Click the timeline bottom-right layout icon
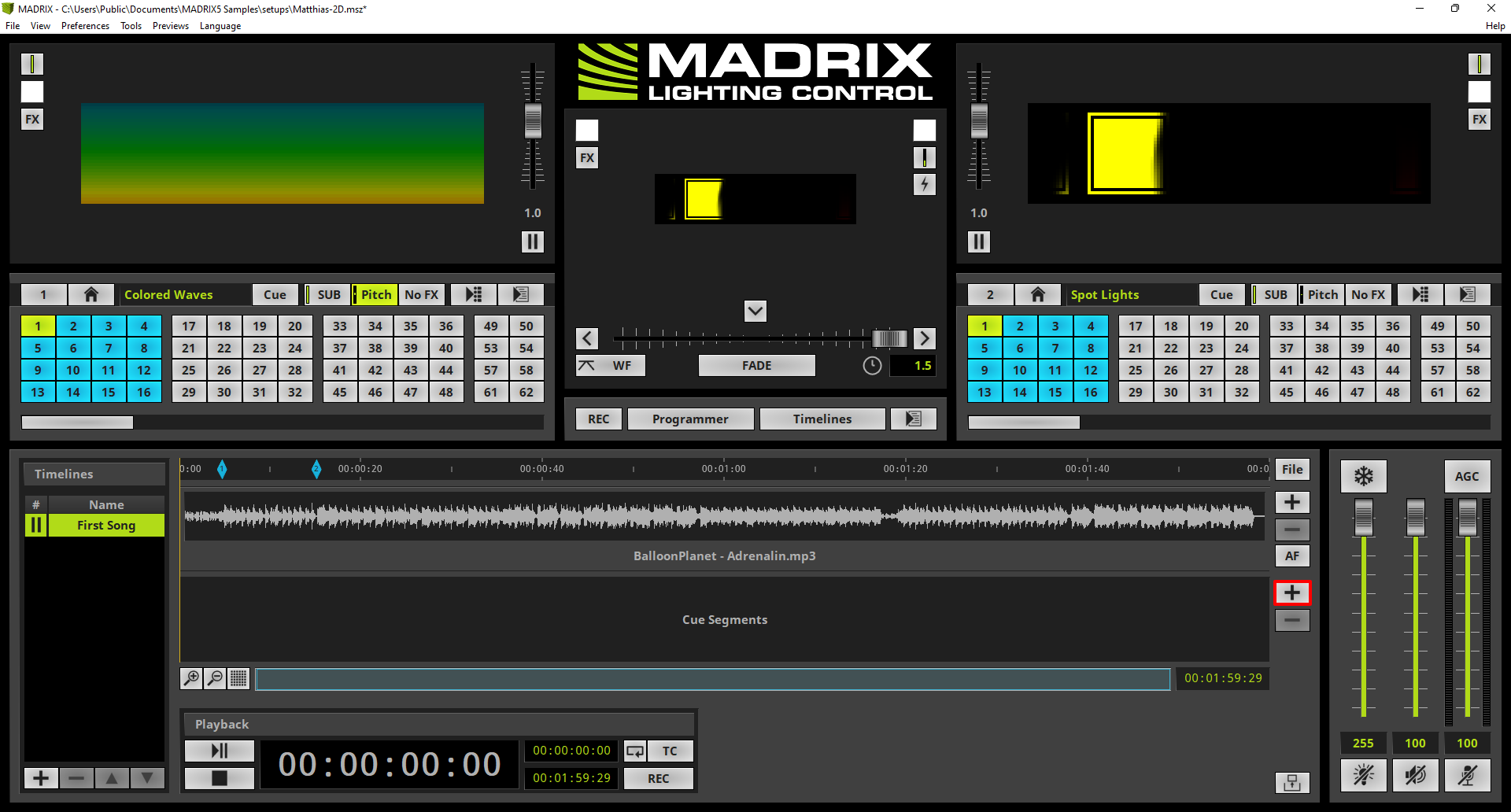This screenshot has height=812, width=1511. click(x=1292, y=782)
